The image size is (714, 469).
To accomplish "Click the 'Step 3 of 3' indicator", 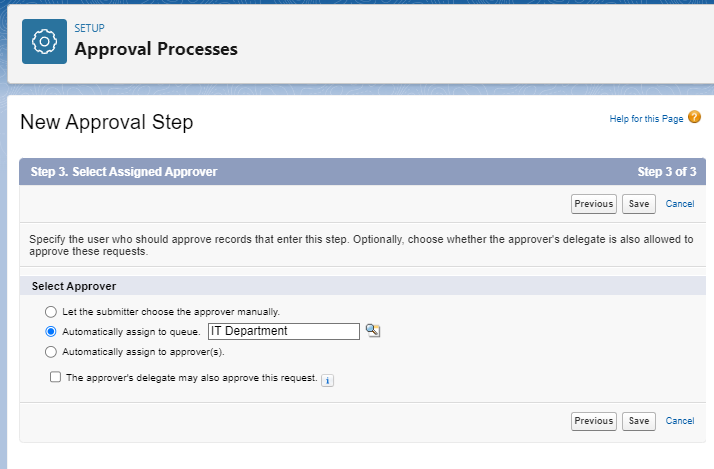I will 667,172.
